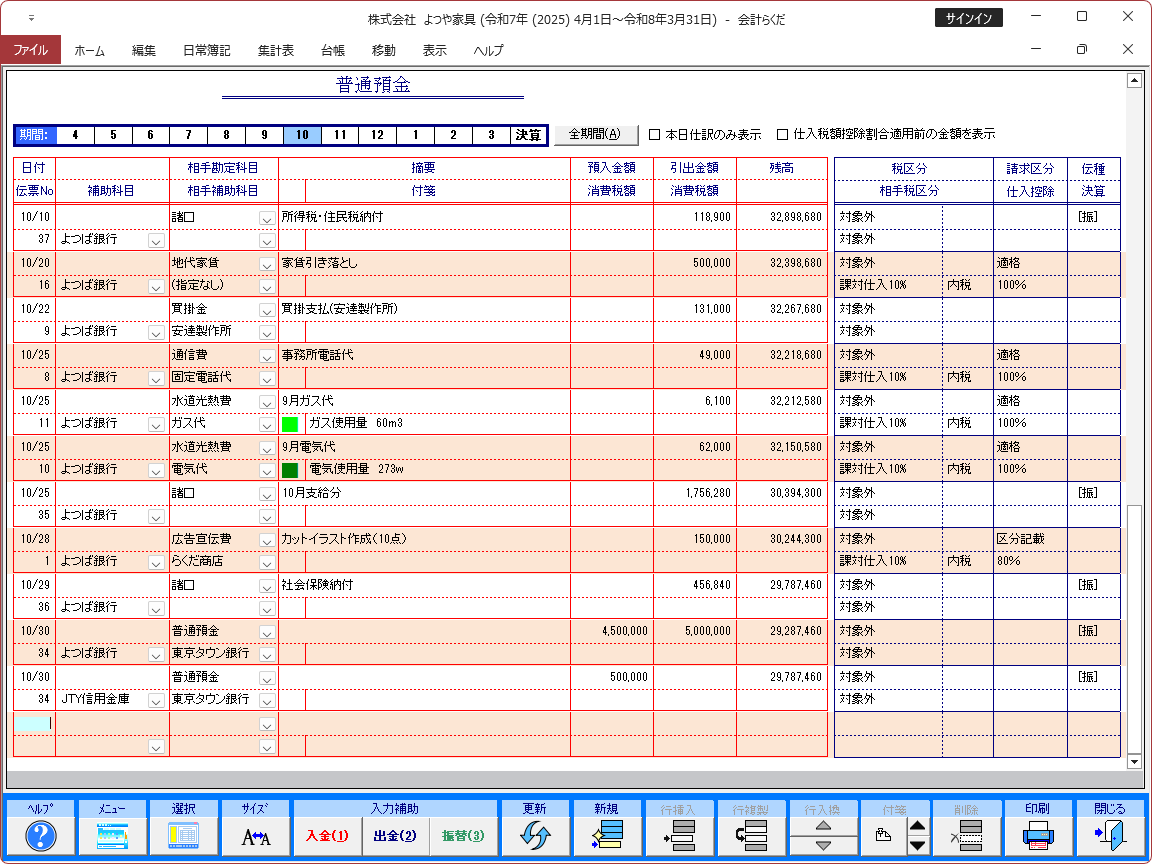
Task: Open dropdown next to 地代家賃 account
Action: pyautogui.click(x=267, y=264)
